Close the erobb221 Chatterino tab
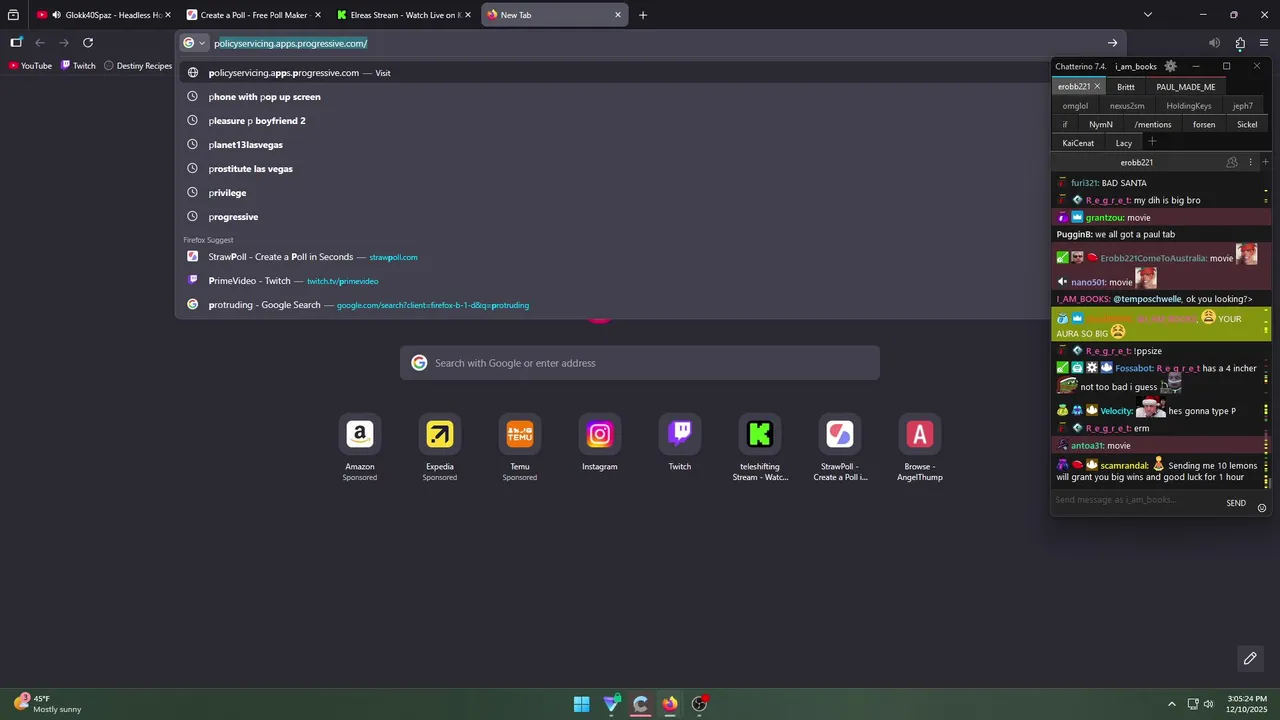This screenshot has height=720, width=1280. (1097, 87)
